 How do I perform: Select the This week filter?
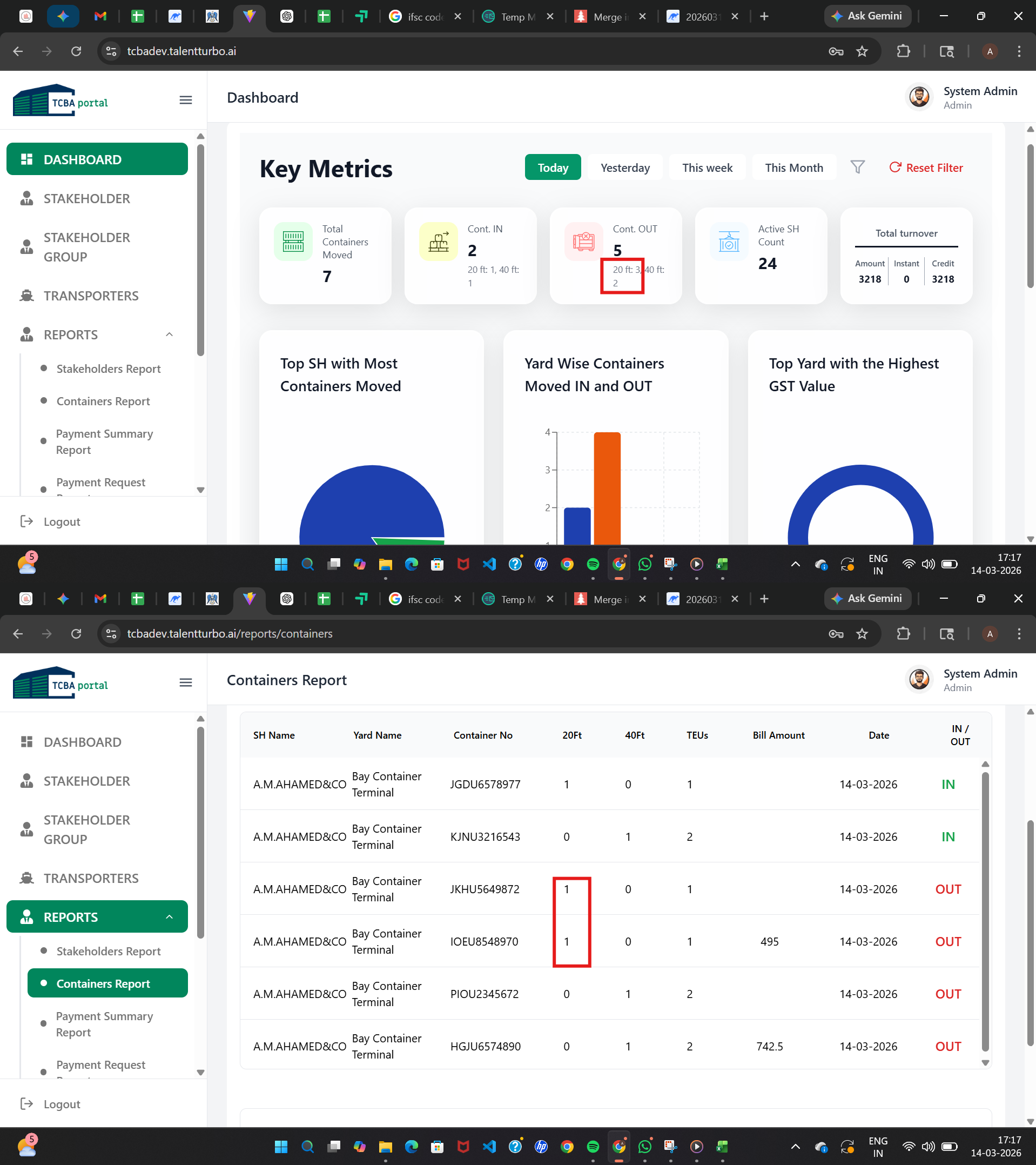coord(707,167)
